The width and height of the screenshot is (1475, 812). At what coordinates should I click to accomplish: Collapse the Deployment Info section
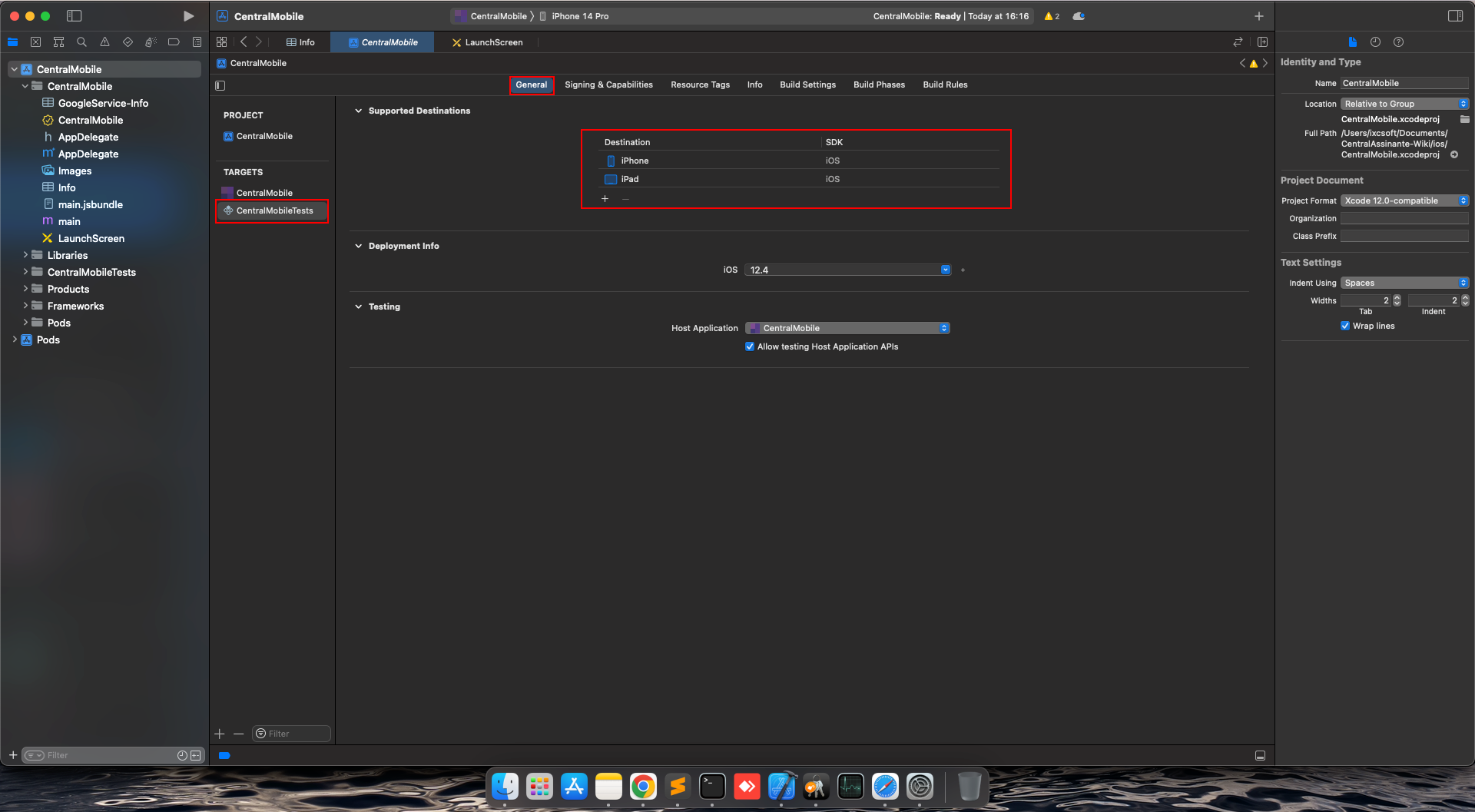point(358,246)
